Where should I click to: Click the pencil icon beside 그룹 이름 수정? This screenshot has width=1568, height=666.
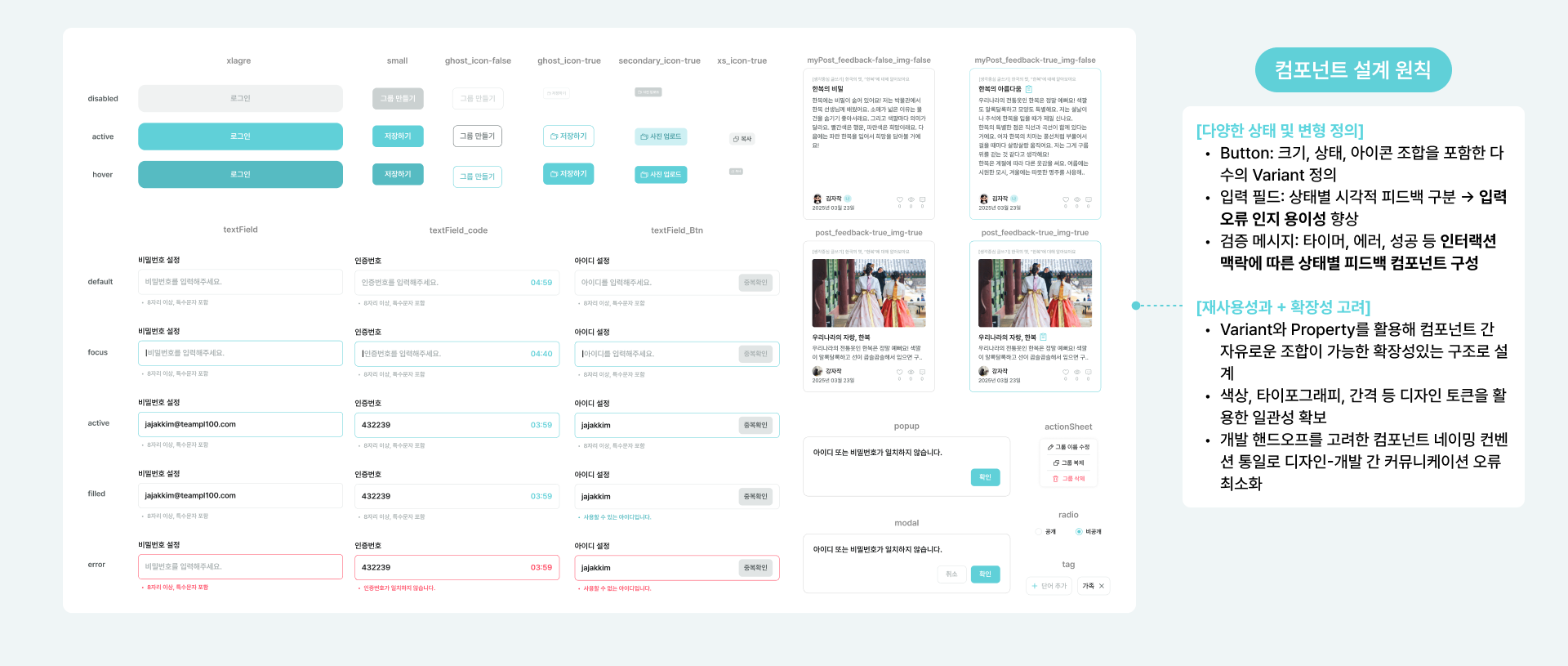pyautogui.click(x=1050, y=447)
